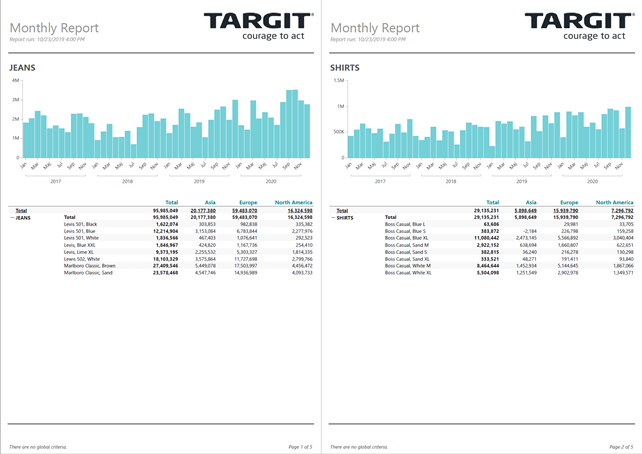Image resolution: width=642 pixels, height=454 pixels.
Task: Click the Asia column header in JEANS table
Action: pyautogui.click(x=210, y=202)
